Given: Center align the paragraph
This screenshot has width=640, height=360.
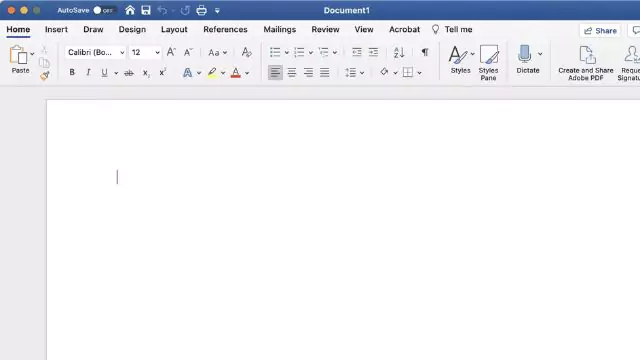Looking at the screenshot, I should (291, 73).
